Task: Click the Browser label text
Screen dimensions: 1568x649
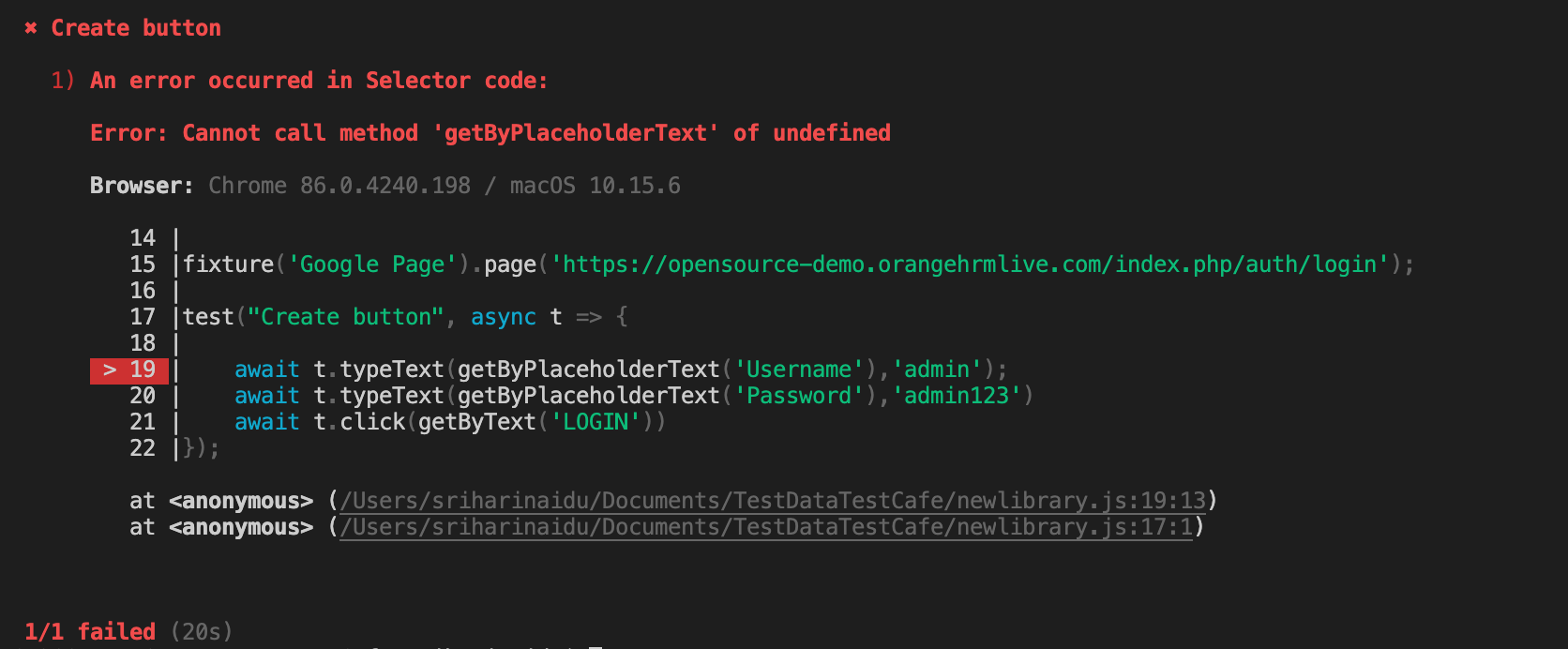Action: (142, 186)
